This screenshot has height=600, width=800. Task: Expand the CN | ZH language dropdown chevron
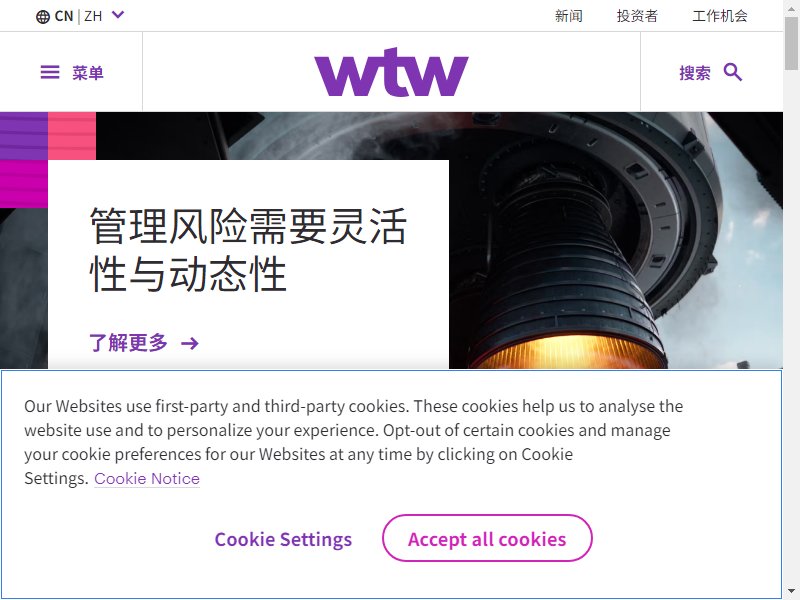pyautogui.click(x=118, y=15)
